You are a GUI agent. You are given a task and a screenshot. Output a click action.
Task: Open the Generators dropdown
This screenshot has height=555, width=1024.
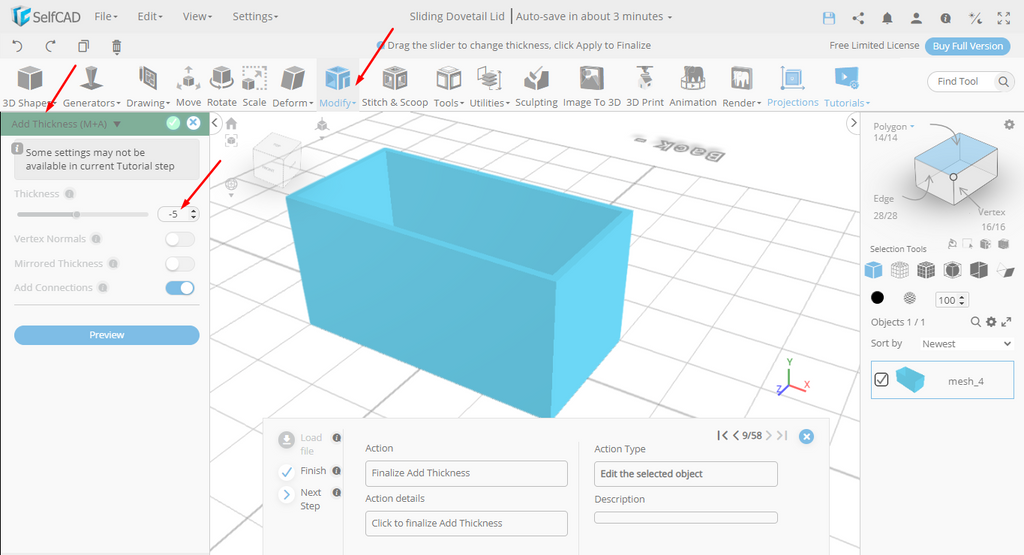pos(91,86)
